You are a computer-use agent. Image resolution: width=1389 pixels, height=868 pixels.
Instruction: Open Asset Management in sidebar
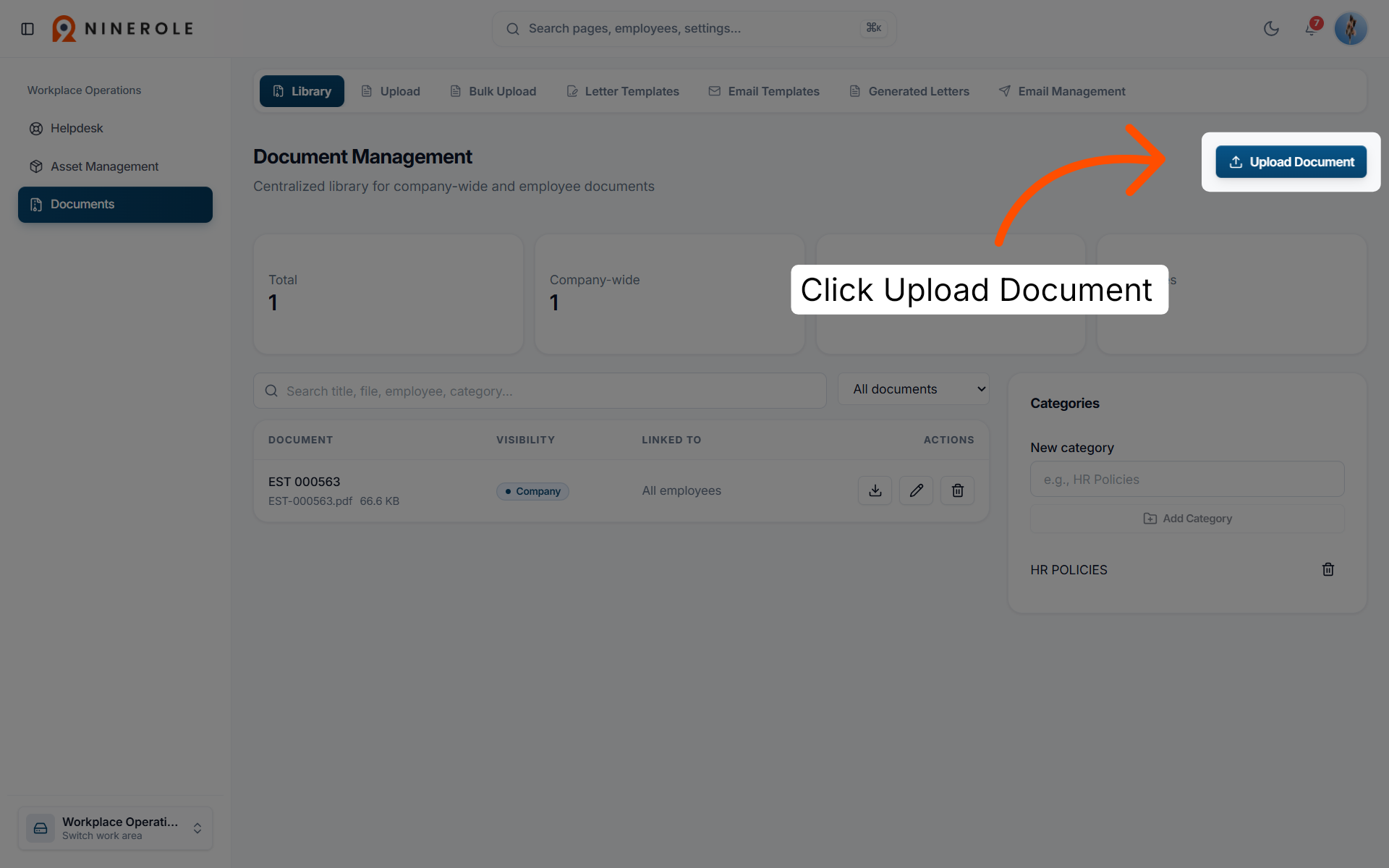click(x=115, y=166)
